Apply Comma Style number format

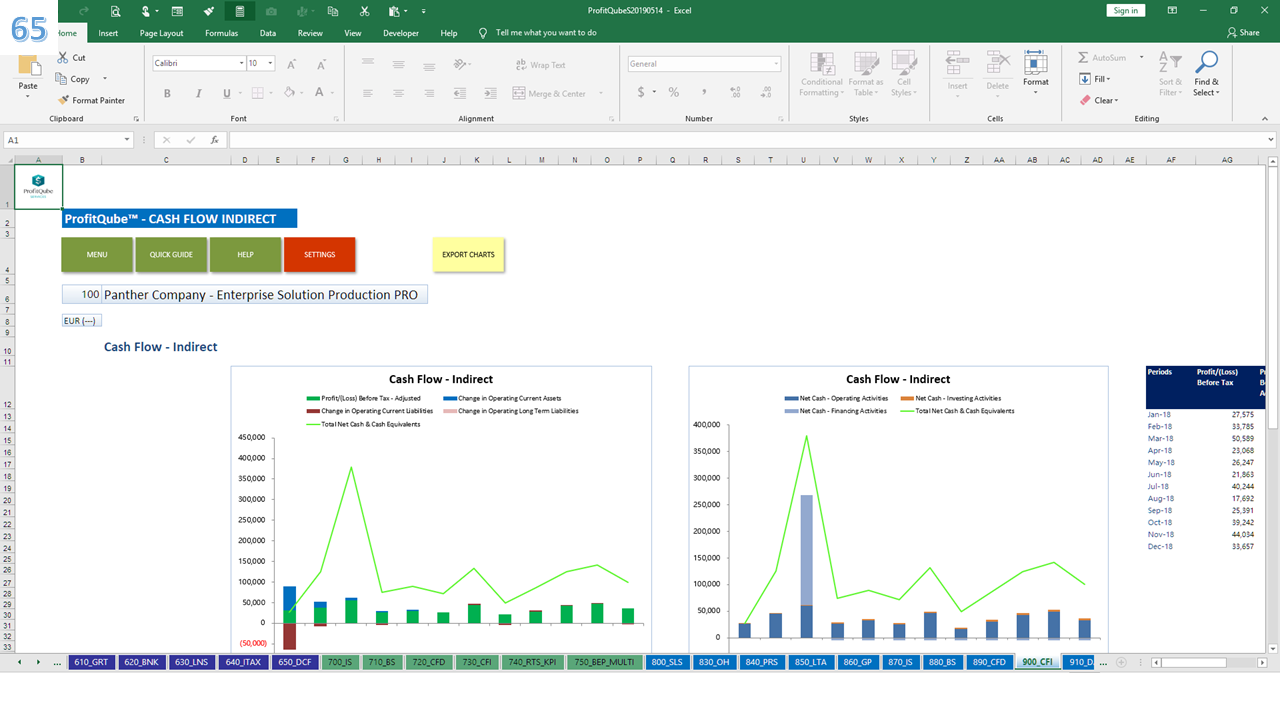(702, 92)
